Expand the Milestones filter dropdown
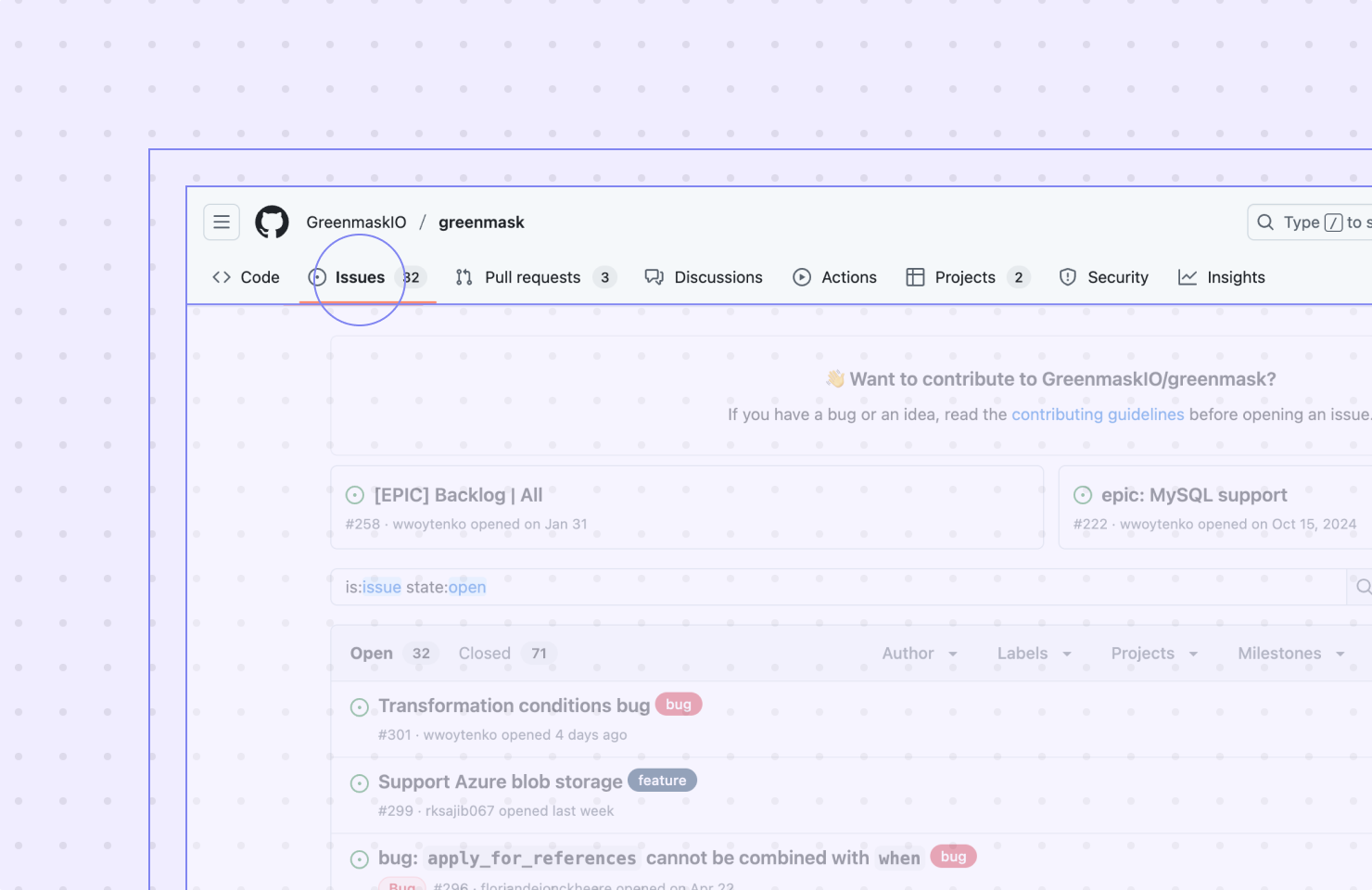The image size is (1372, 890). point(1291,654)
